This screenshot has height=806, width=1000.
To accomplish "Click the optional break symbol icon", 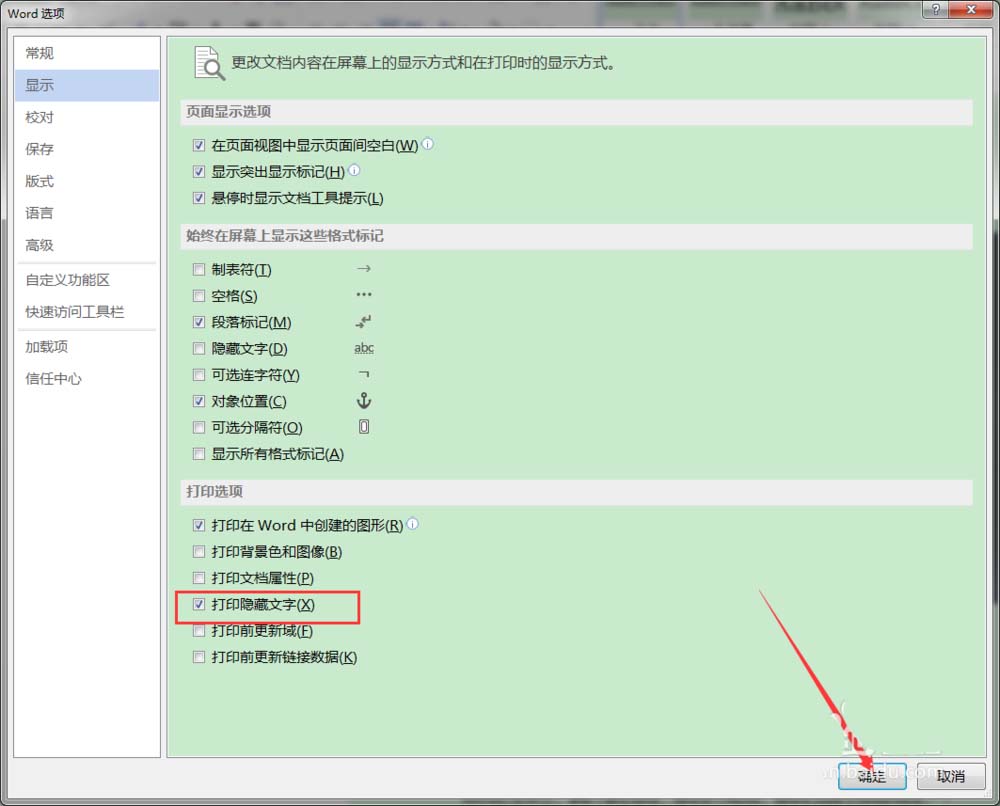I will pyautogui.click(x=364, y=427).
